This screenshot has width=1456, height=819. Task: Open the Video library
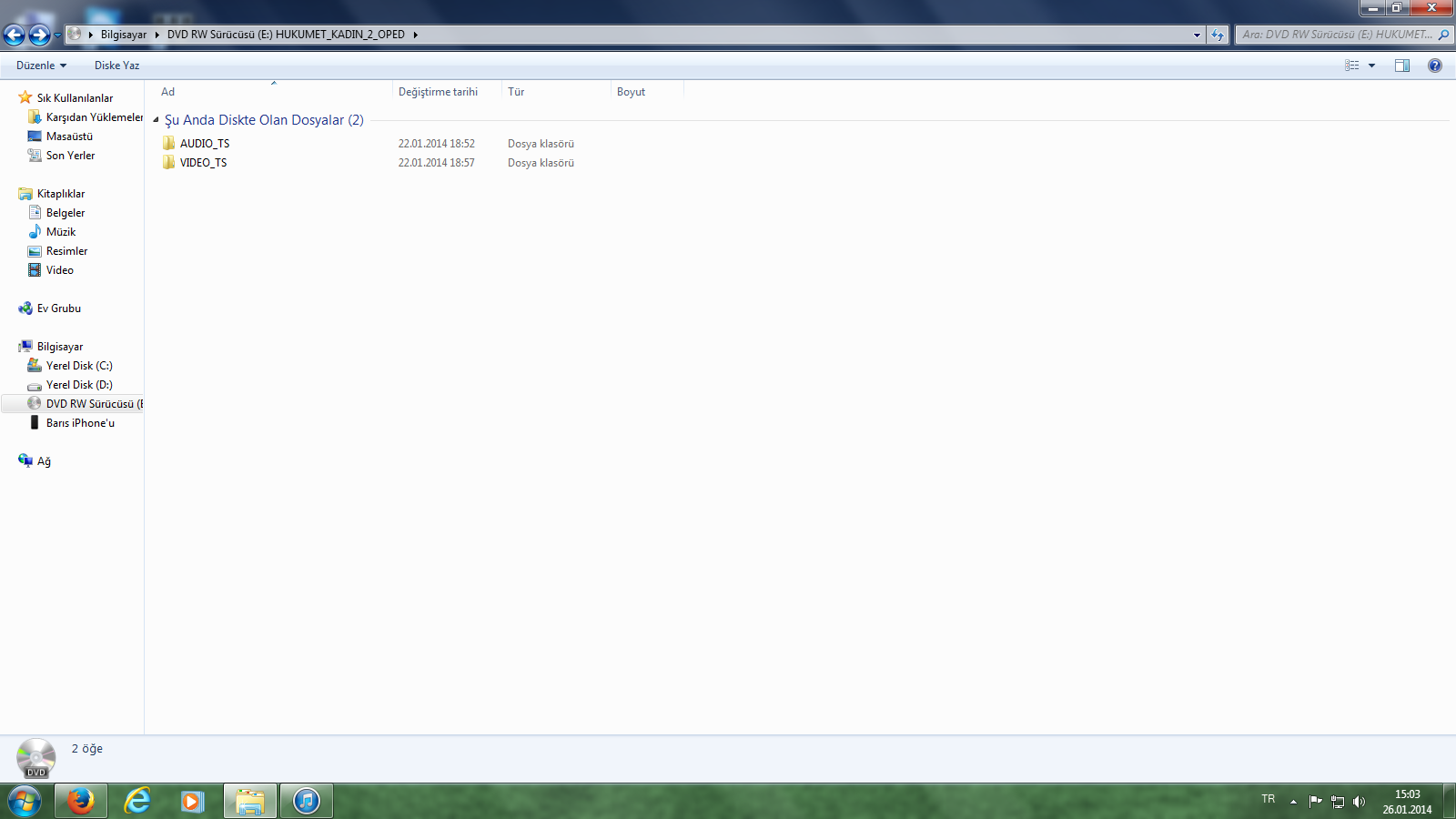[x=60, y=270]
